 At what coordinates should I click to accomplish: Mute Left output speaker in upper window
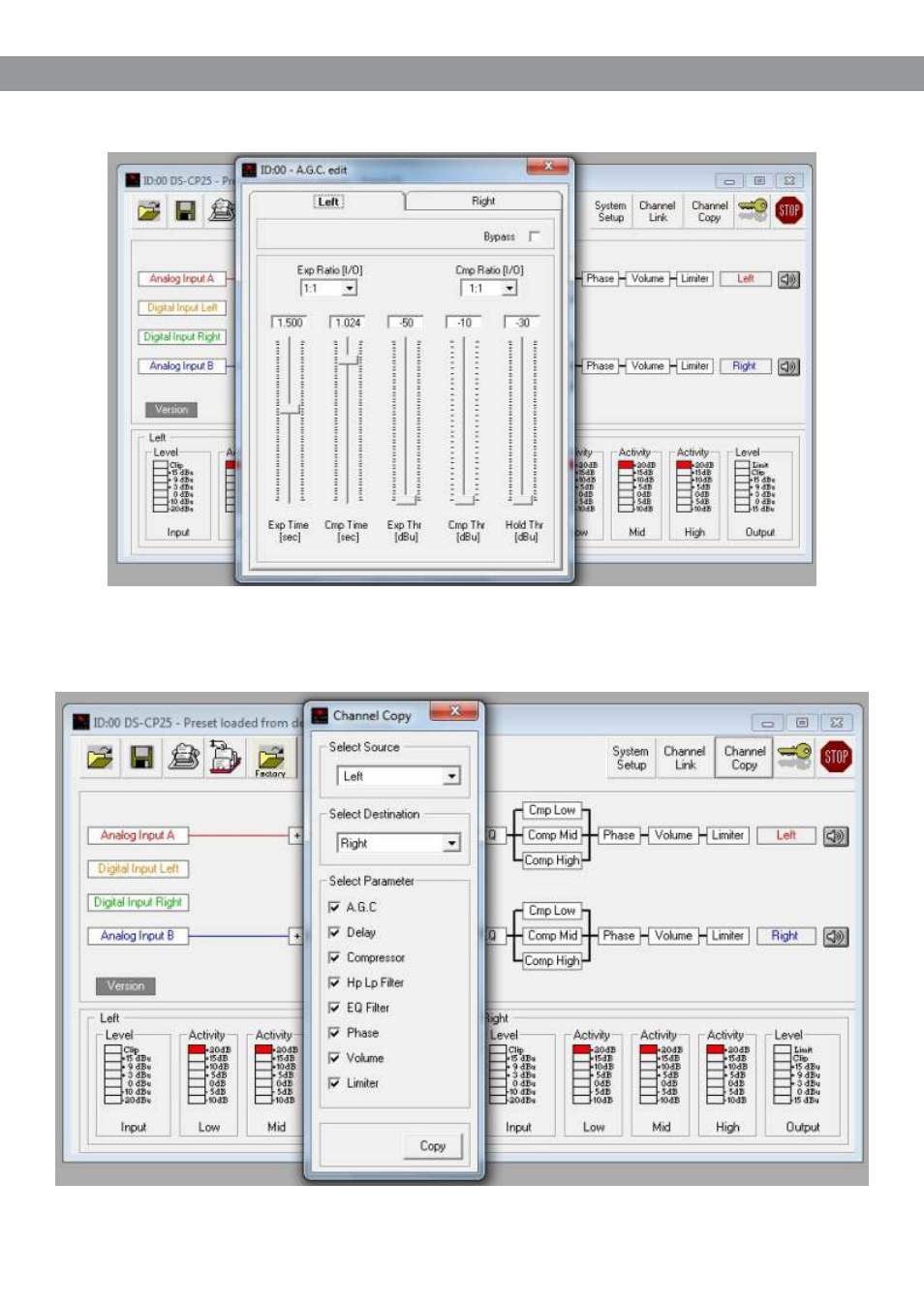click(788, 279)
